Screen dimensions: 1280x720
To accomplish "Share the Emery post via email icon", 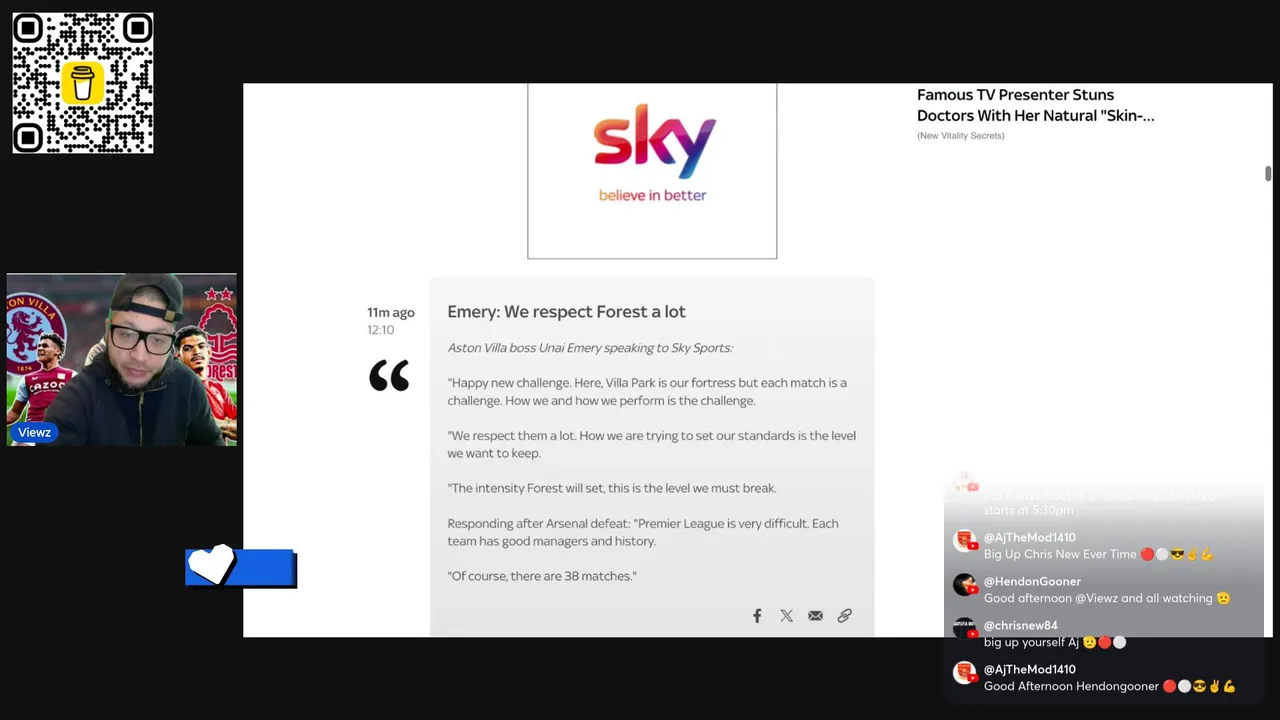I will [x=815, y=616].
